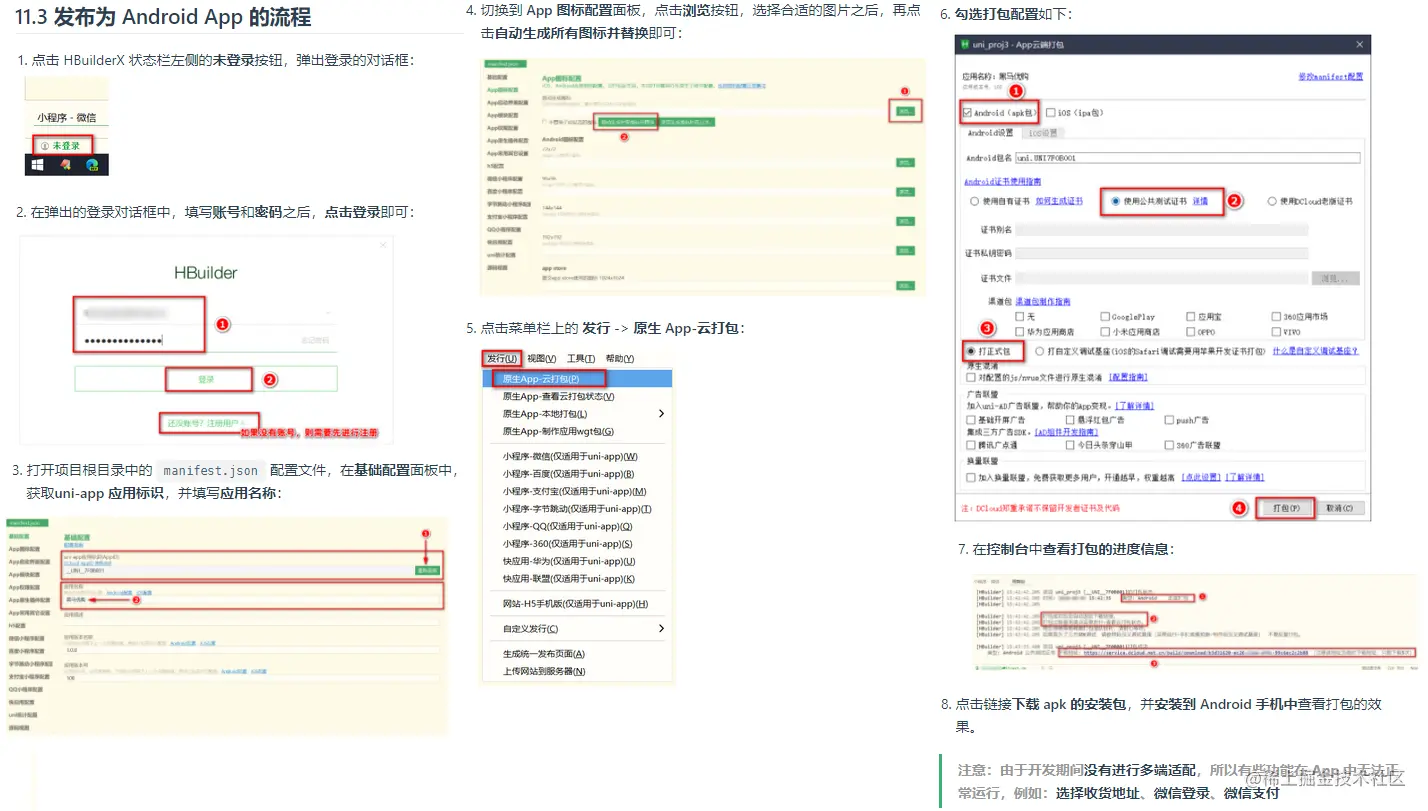This screenshot has height=811, width=1428.
Task: Open the 渠道包制作指南 link
Action: click(1043, 301)
